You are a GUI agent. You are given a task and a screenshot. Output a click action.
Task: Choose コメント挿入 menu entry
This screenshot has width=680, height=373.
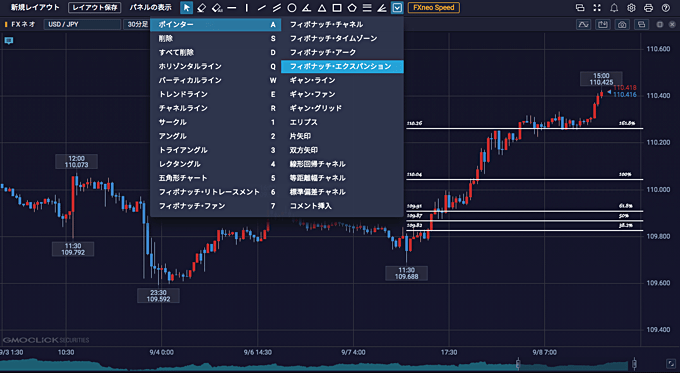click(x=342, y=206)
